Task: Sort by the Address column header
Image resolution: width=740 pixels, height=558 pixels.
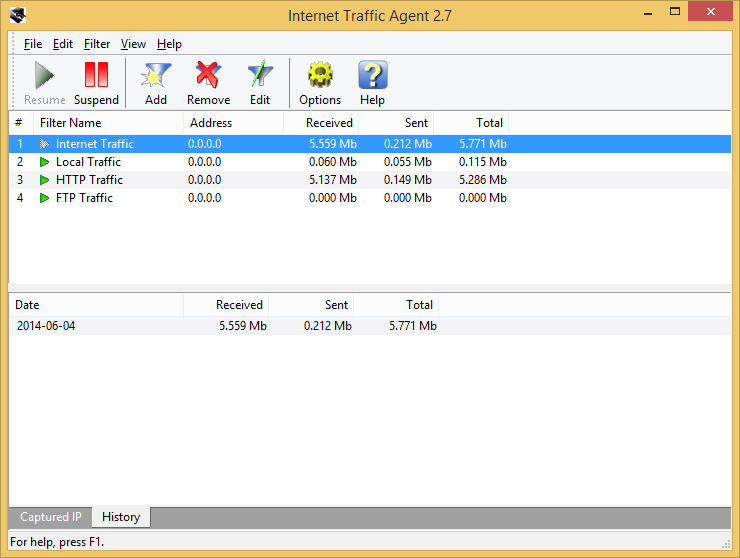Action: click(x=233, y=123)
